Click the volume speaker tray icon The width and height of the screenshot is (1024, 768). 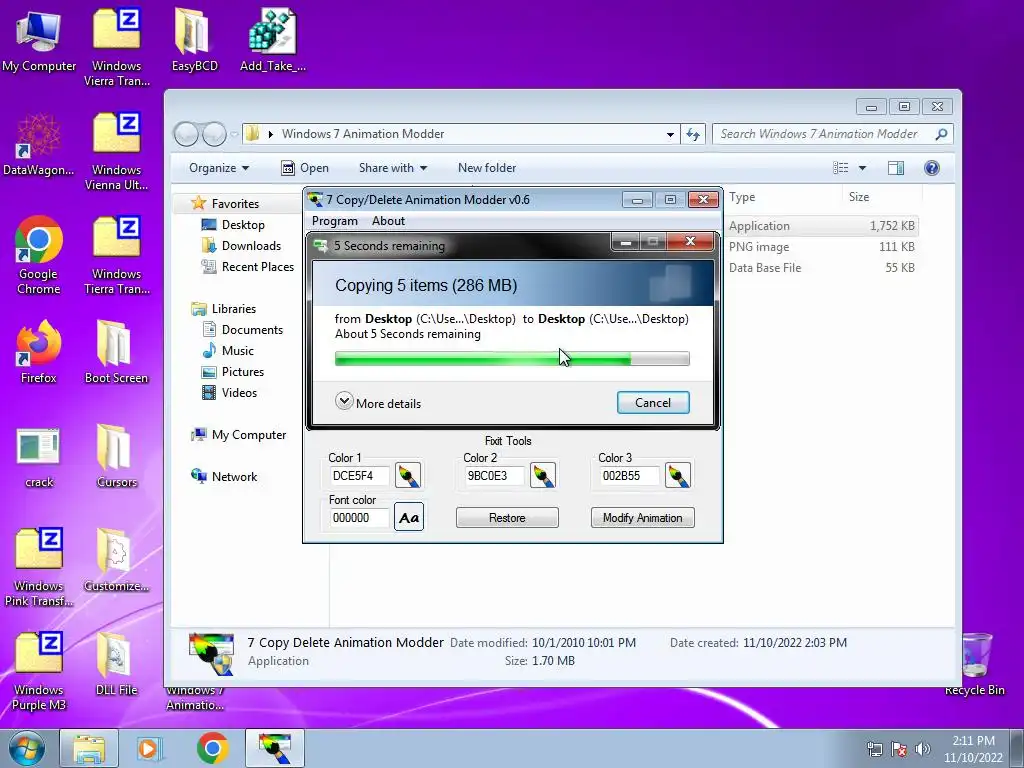(923, 749)
